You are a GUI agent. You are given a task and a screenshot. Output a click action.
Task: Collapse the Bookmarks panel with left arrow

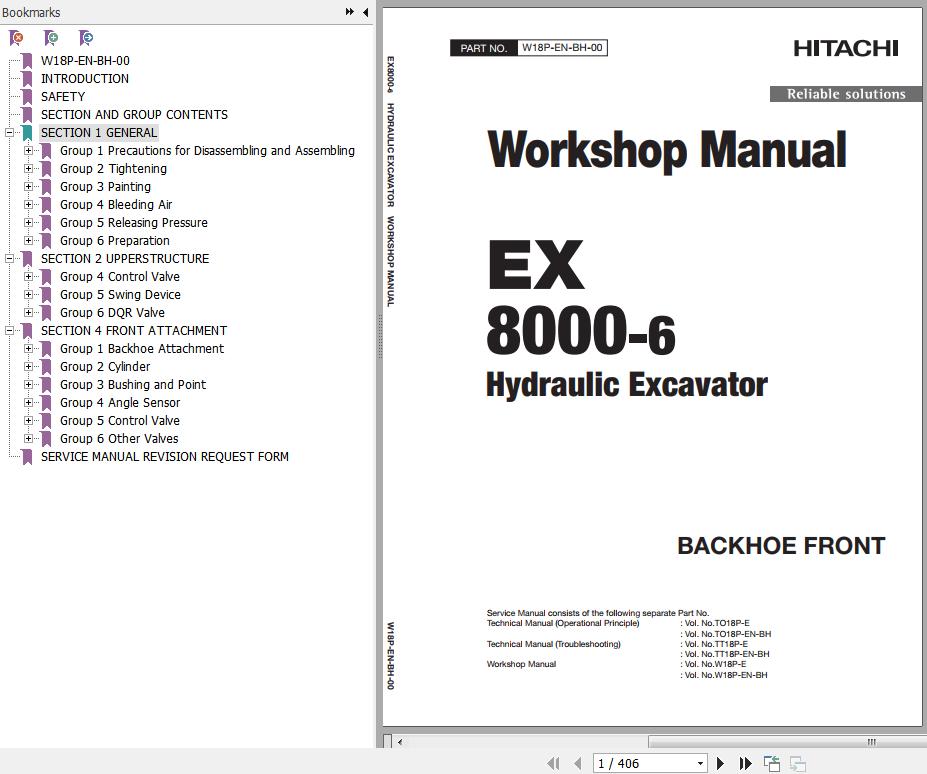click(365, 12)
